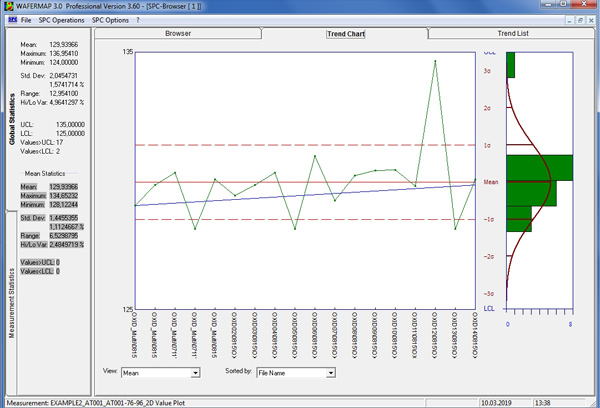Click the Std. Dev. value 2,0454731
The width and height of the screenshot is (600, 408).
[x=64, y=76]
